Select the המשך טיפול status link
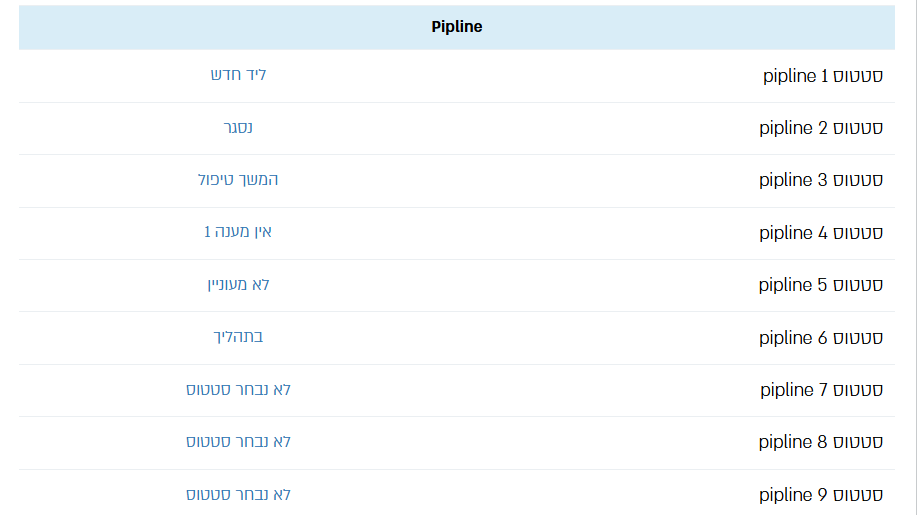This screenshot has width=917, height=515. pos(238,179)
